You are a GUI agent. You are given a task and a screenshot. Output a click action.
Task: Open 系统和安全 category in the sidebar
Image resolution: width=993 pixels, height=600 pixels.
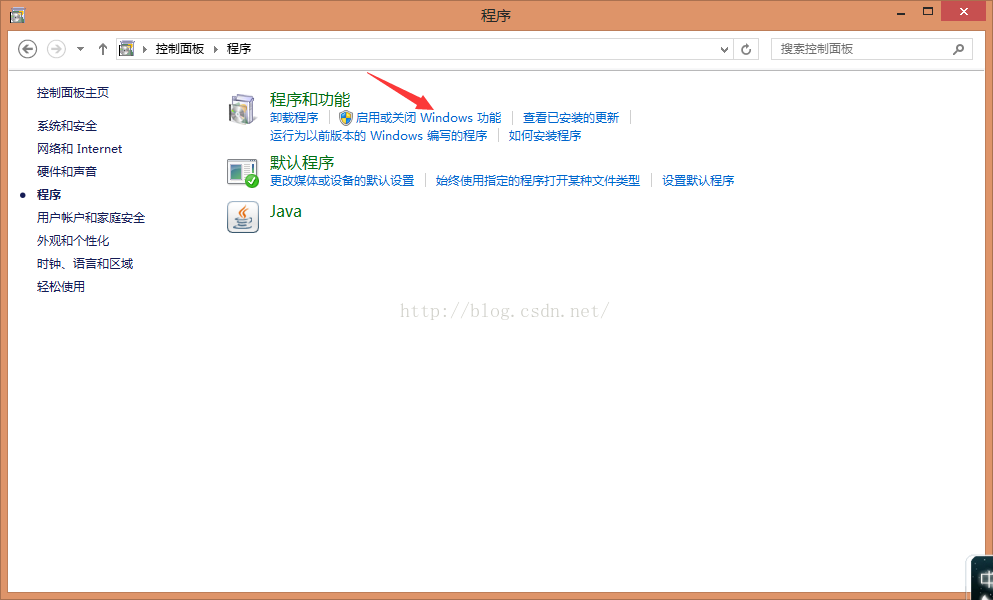point(67,126)
